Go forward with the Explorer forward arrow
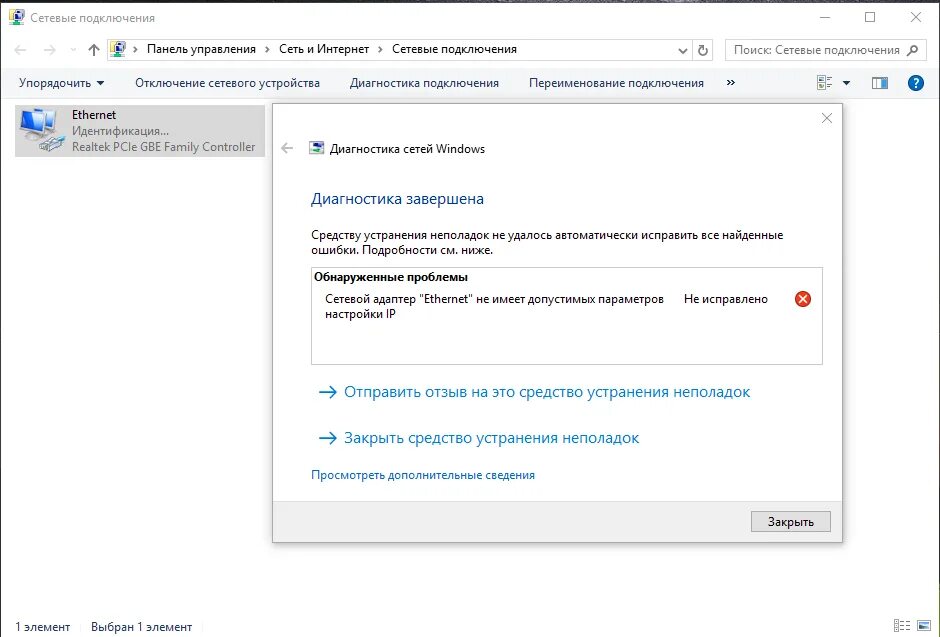The image size is (940, 637). [x=50, y=50]
